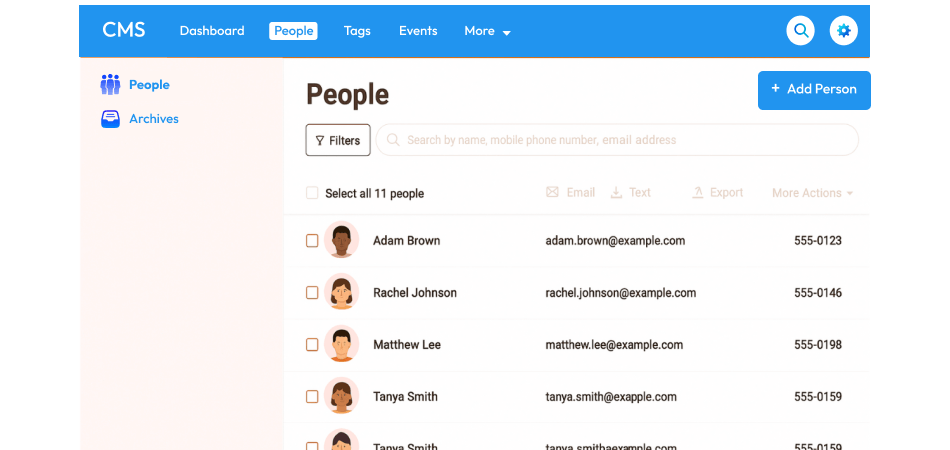Image resolution: width=950 pixels, height=450 pixels.
Task: Click Matthew Lee's avatar picture
Action: [342, 345]
